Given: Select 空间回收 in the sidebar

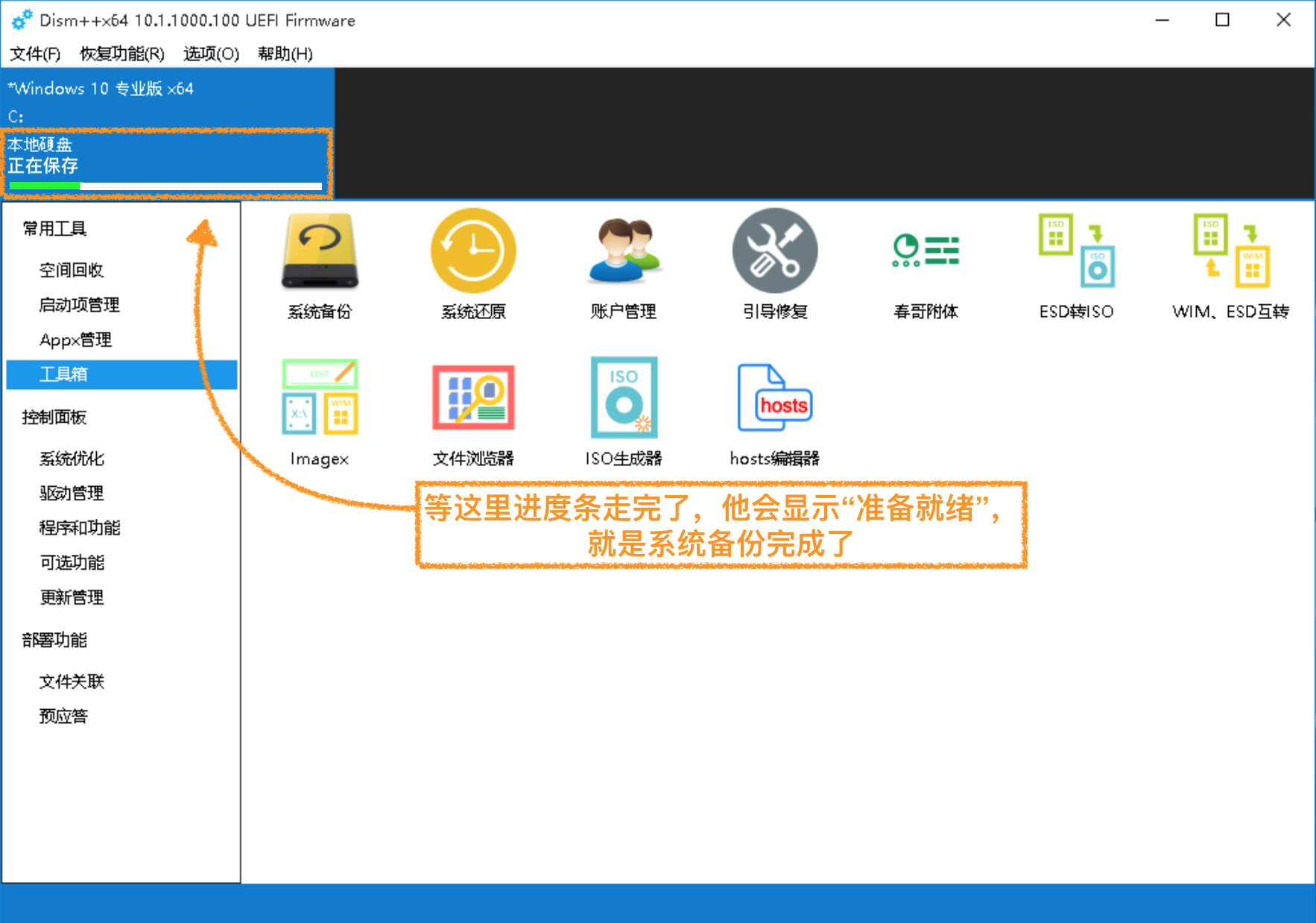Looking at the screenshot, I should [x=72, y=270].
